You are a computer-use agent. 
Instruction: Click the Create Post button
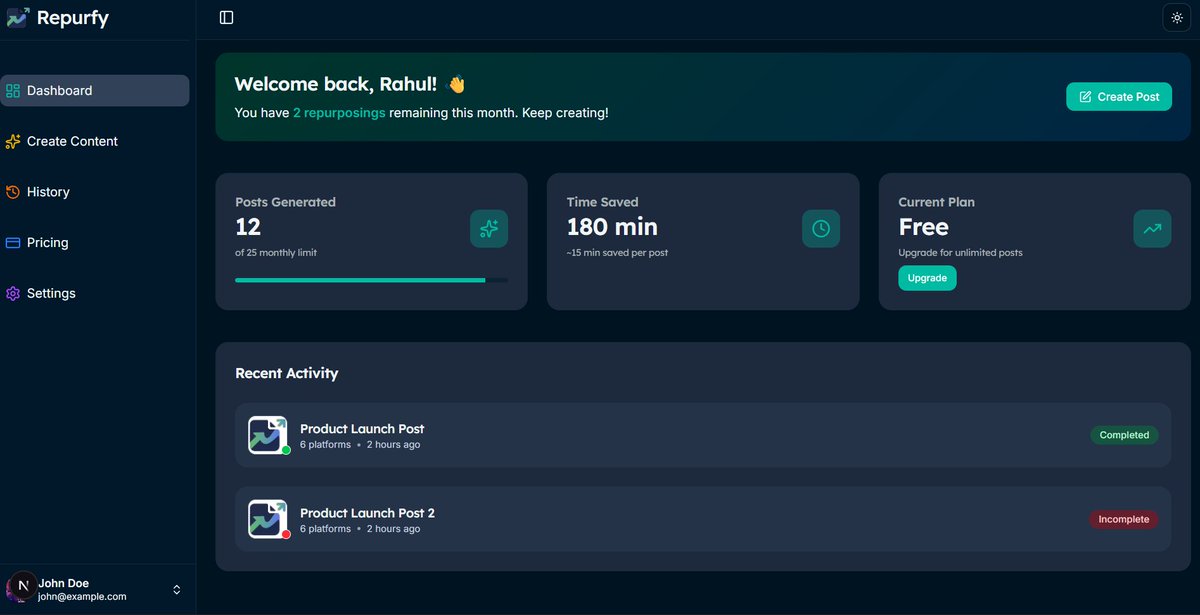pos(1118,97)
